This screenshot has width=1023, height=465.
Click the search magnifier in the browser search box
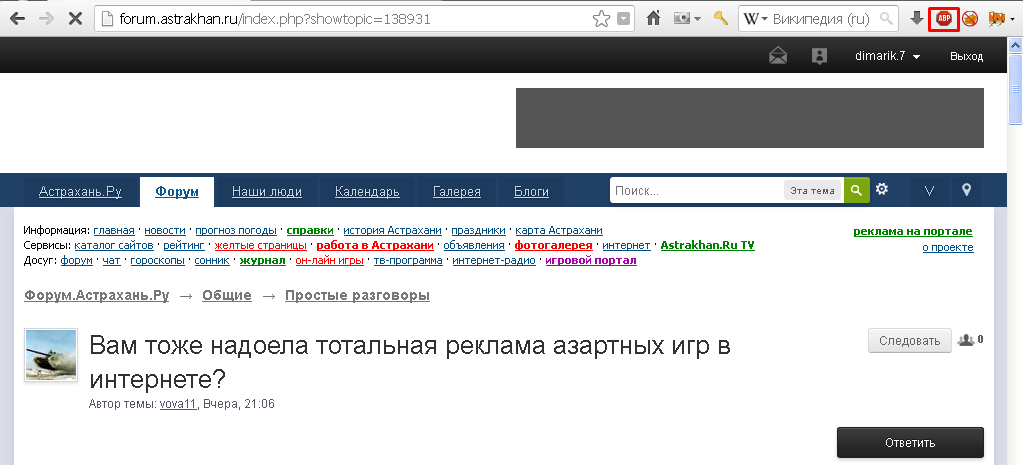pyautogui.click(x=886, y=19)
